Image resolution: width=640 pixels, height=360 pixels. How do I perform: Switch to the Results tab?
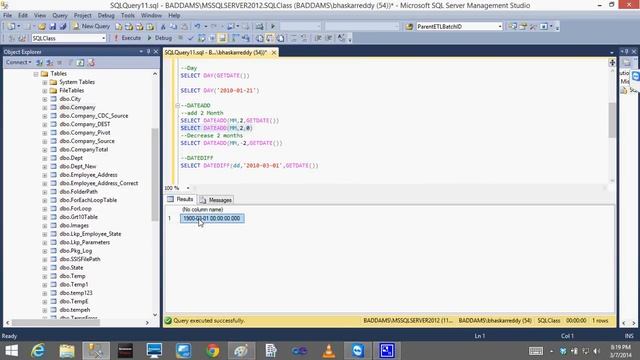tap(180, 199)
